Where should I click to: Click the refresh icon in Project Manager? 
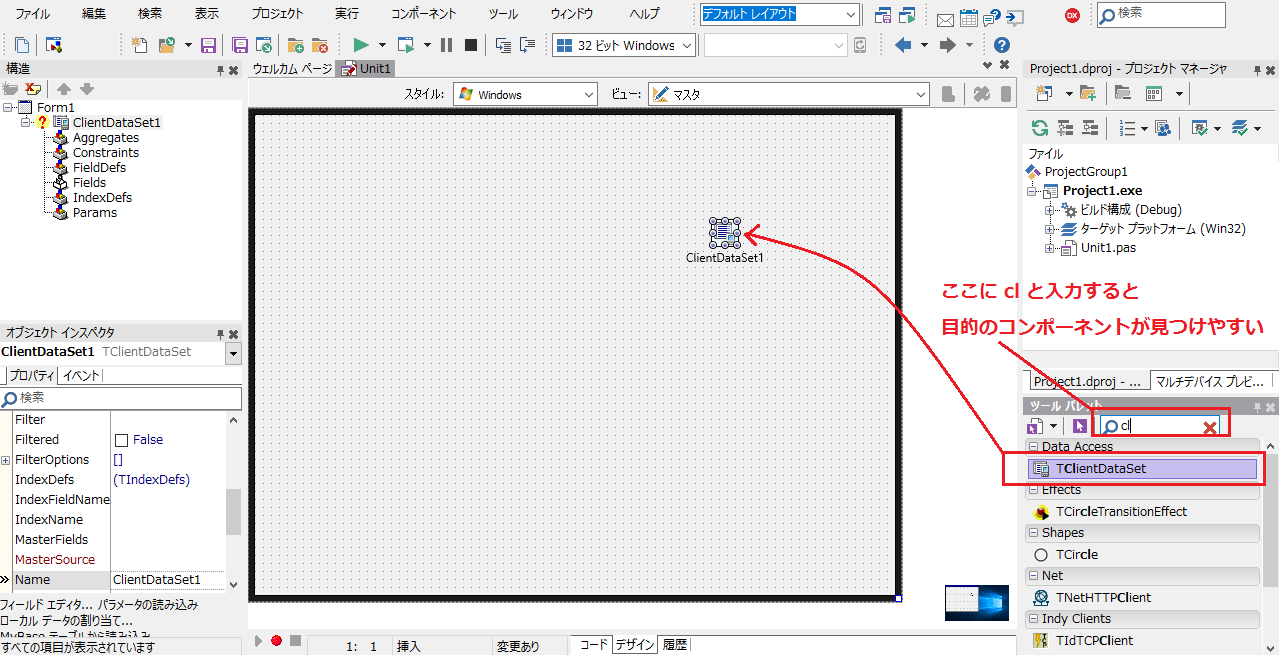coord(1039,128)
